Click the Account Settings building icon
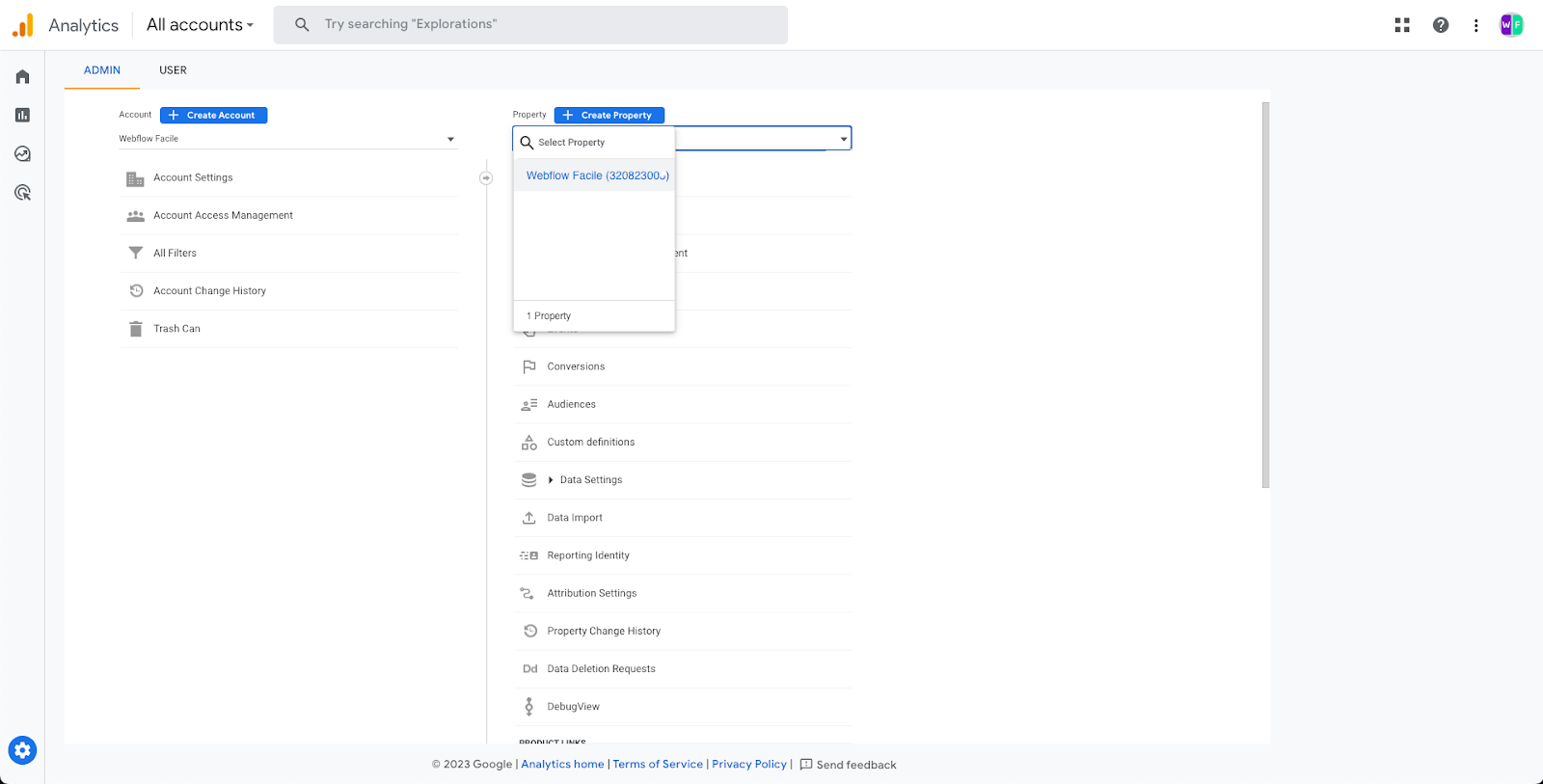The height and width of the screenshot is (784, 1543). [x=135, y=178]
